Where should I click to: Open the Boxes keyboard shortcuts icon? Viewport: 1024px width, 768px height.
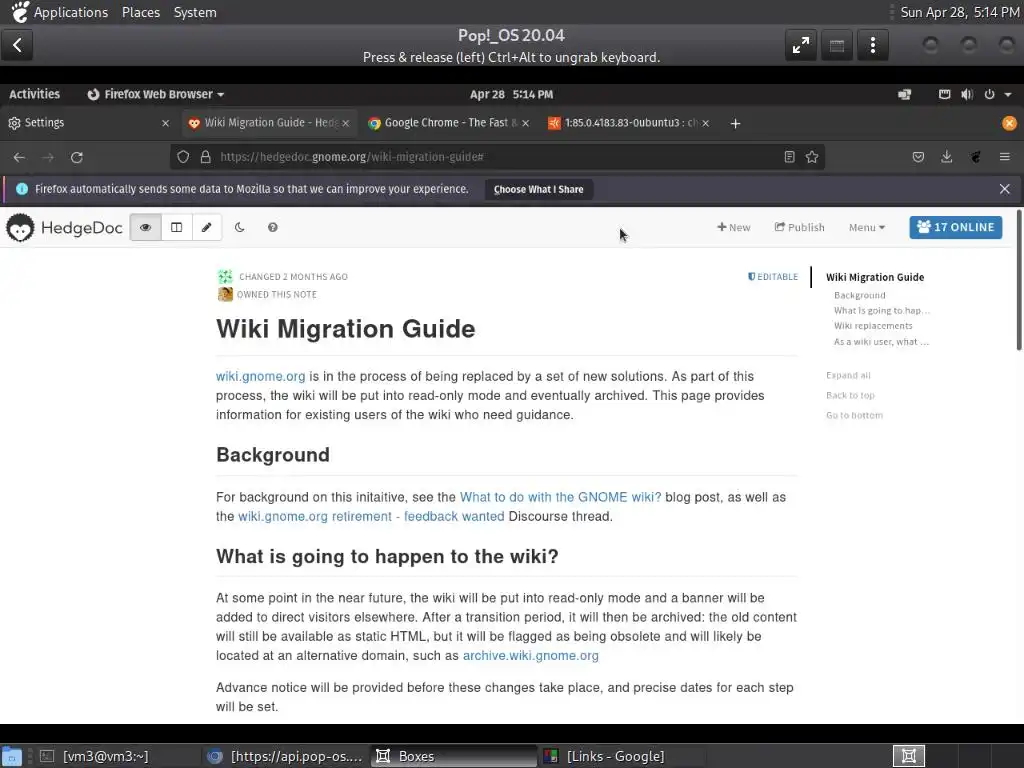837,45
